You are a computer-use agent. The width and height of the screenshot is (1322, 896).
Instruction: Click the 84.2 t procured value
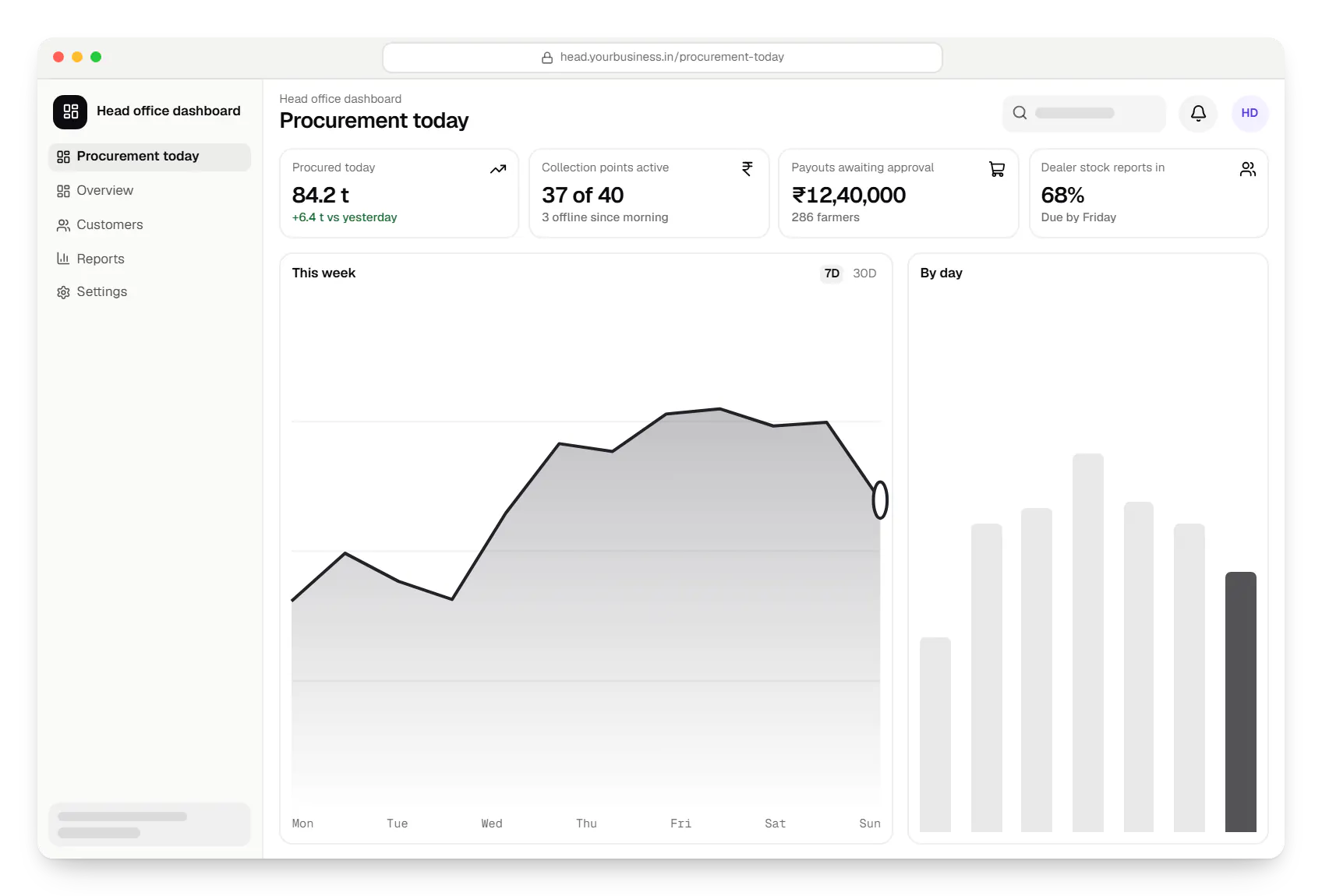point(320,195)
